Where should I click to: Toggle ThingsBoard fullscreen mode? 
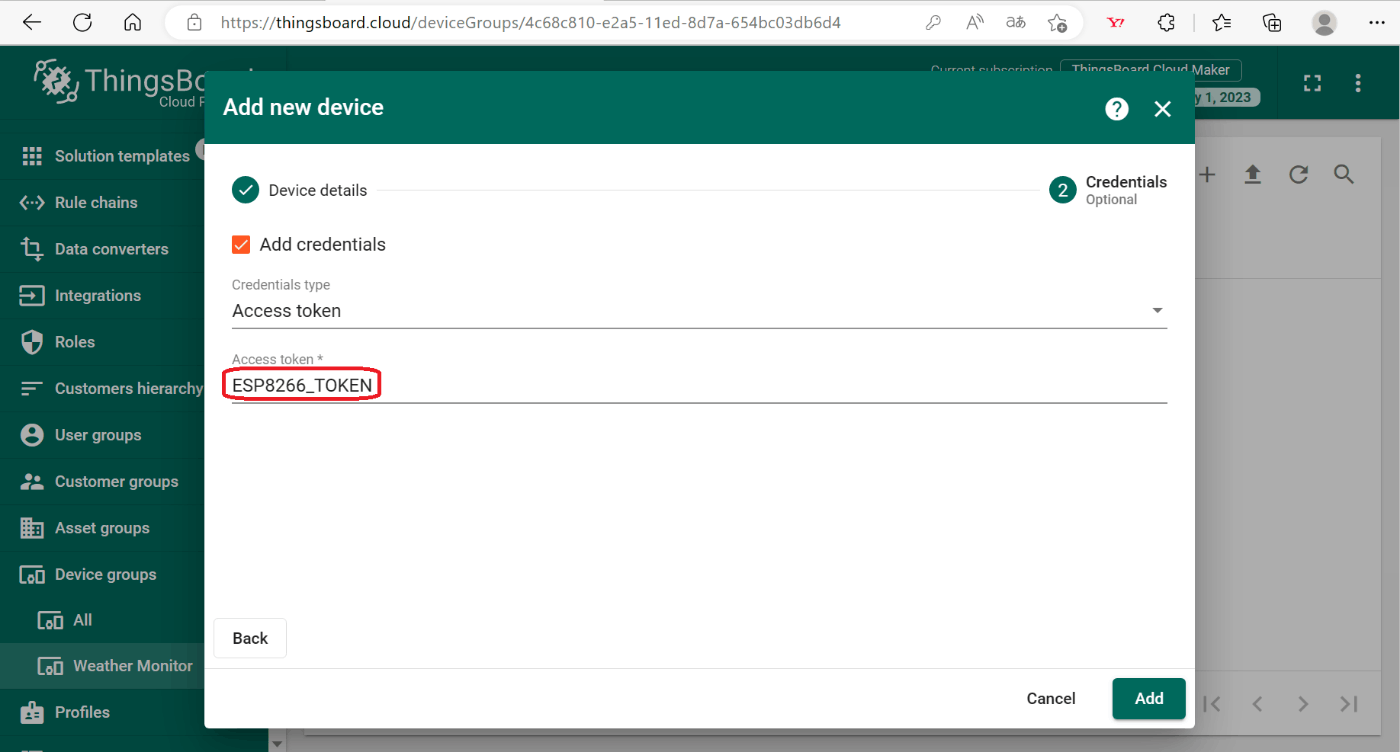pos(1313,83)
